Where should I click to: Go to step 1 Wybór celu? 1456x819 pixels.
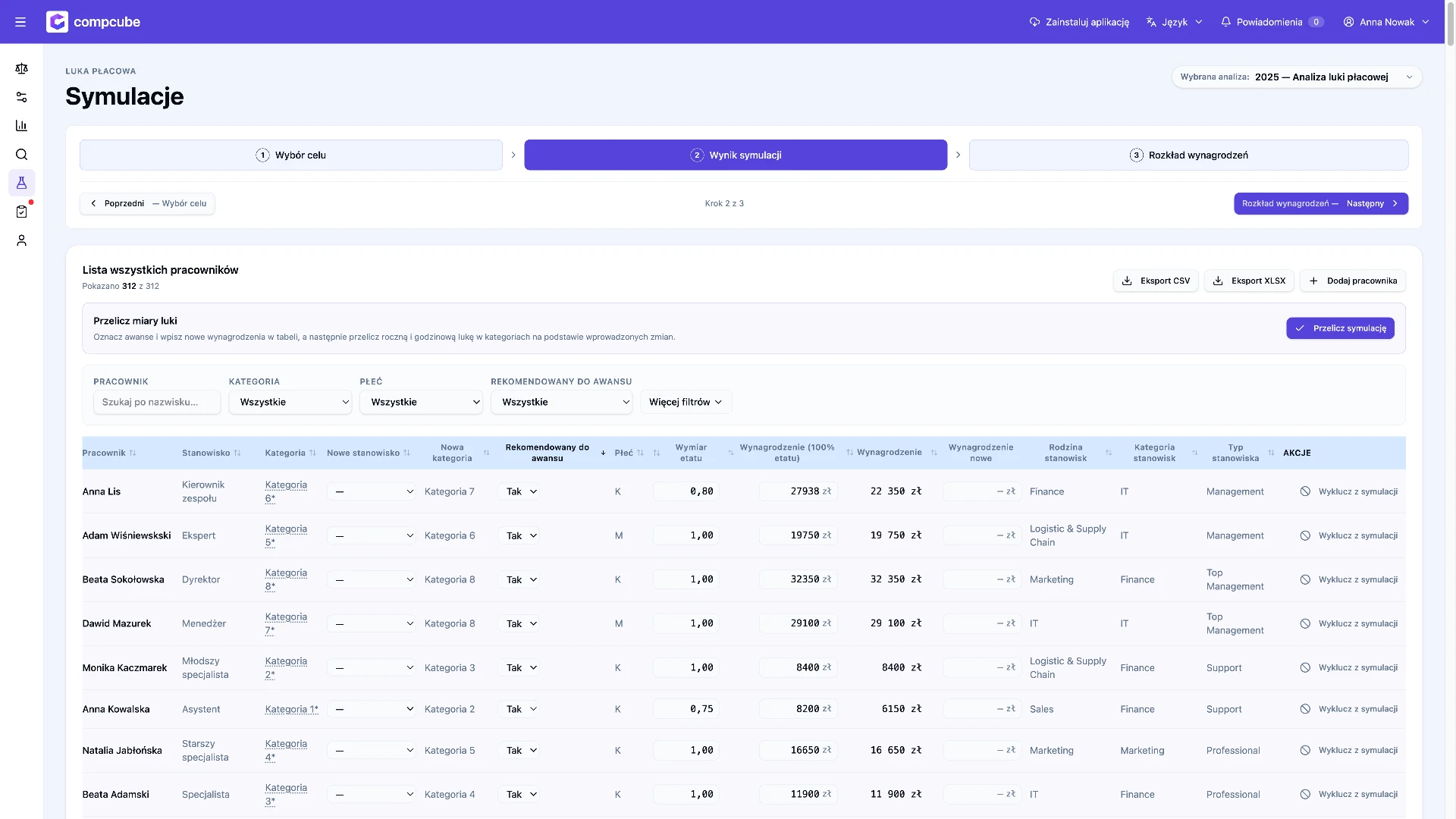tap(291, 155)
